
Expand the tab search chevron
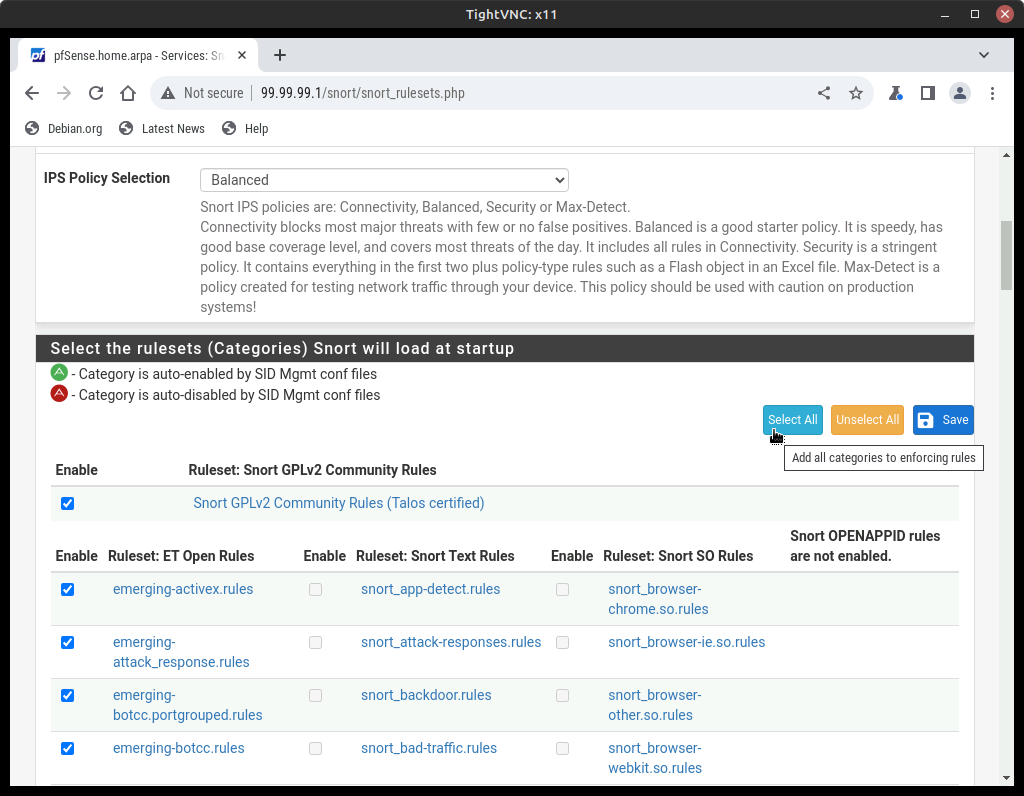(984, 56)
